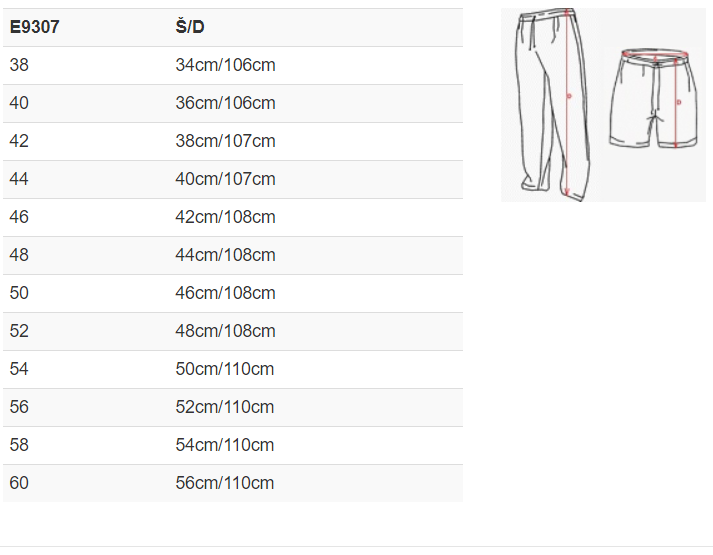Select the size 40 row label
Image resolution: width=713 pixels, height=555 pixels.
click(x=19, y=103)
